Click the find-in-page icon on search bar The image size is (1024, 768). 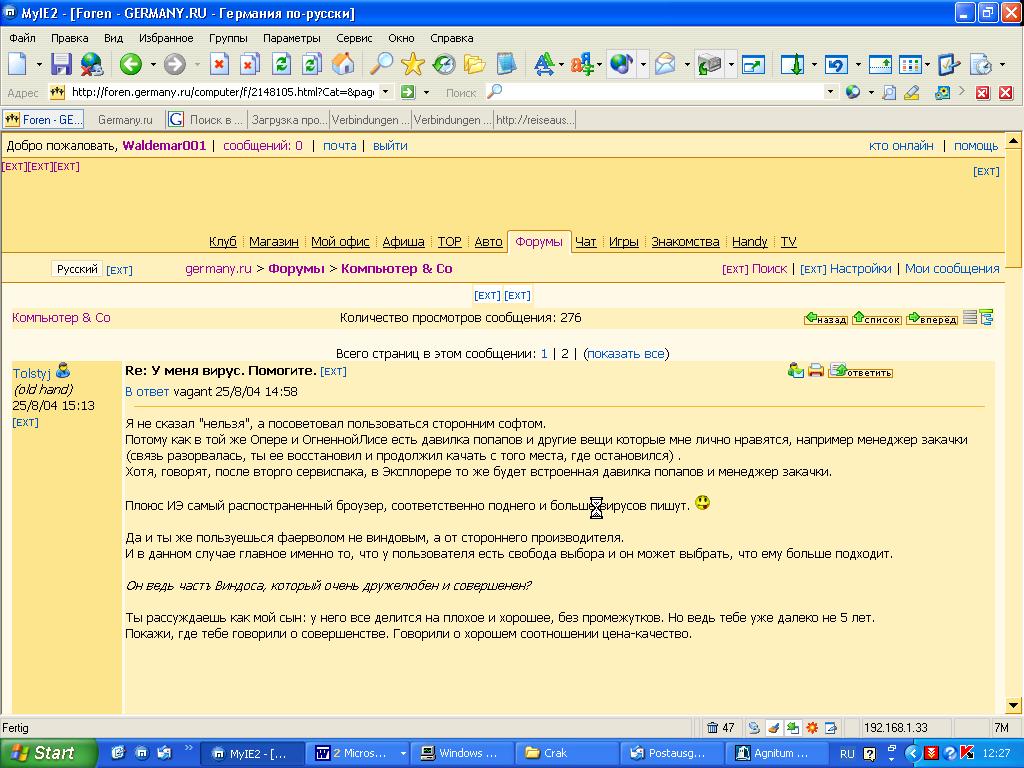pos(889,93)
